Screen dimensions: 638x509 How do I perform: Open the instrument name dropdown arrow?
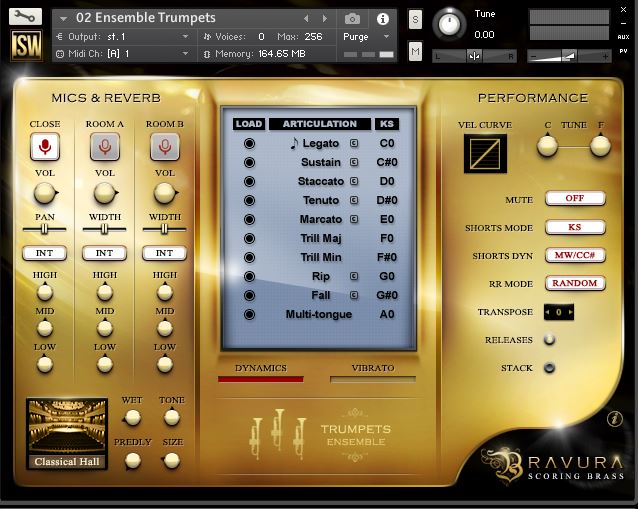coord(63,19)
